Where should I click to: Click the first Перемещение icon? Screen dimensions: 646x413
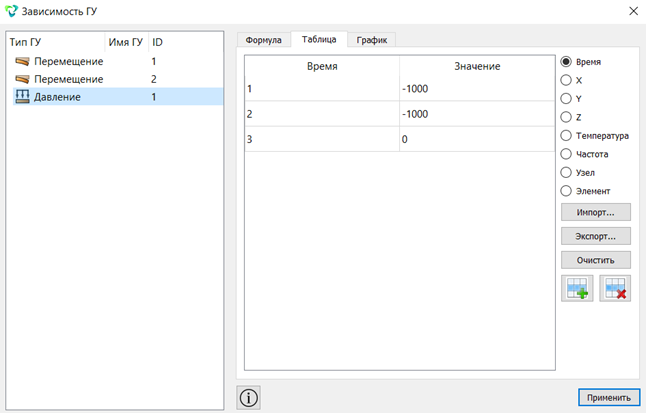[x=22, y=61]
